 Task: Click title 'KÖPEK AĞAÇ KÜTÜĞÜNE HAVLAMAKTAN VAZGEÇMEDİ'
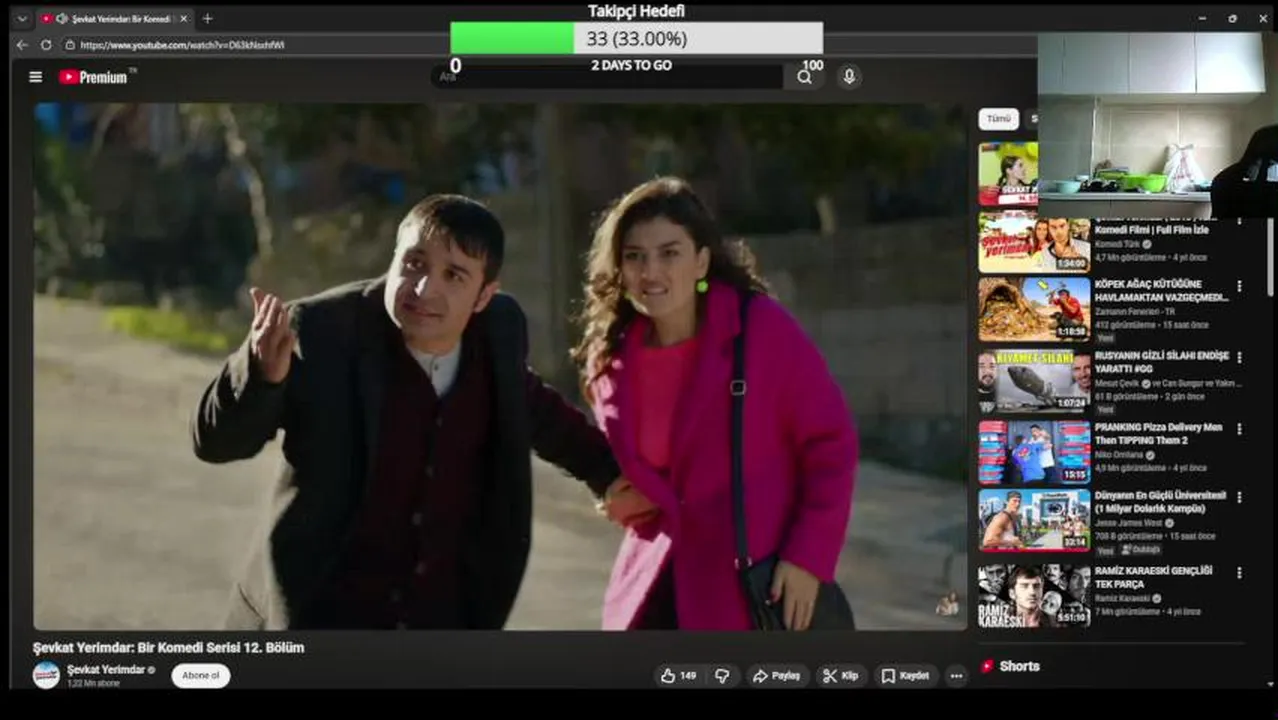[1161, 290]
